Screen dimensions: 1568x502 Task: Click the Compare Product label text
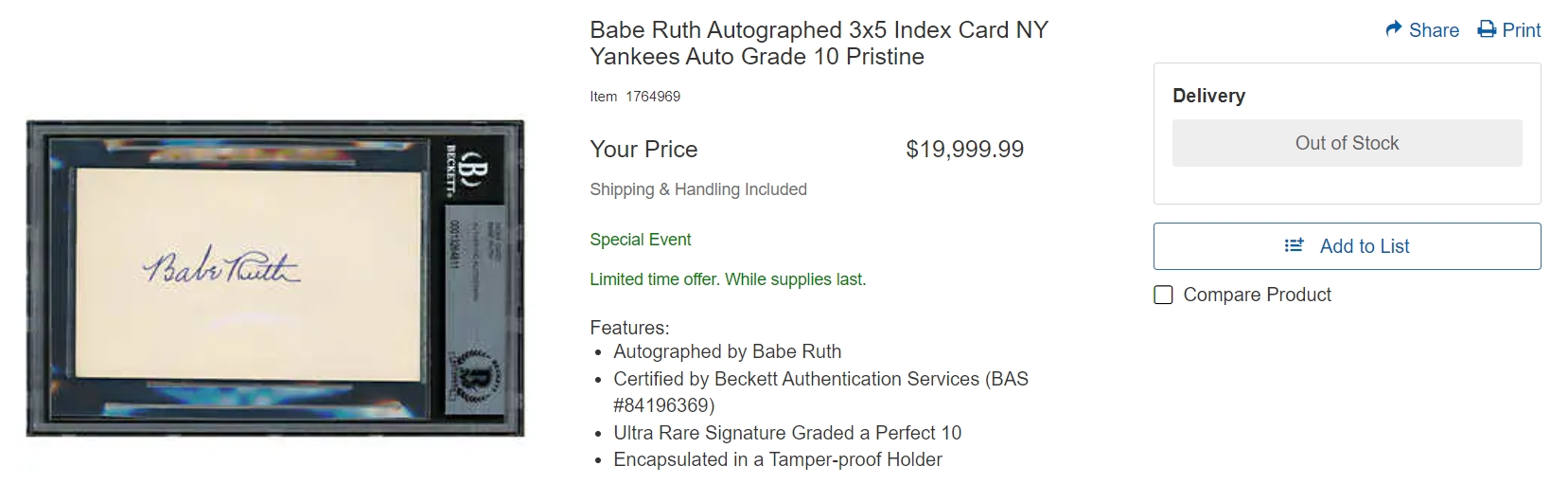coord(1257,295)
